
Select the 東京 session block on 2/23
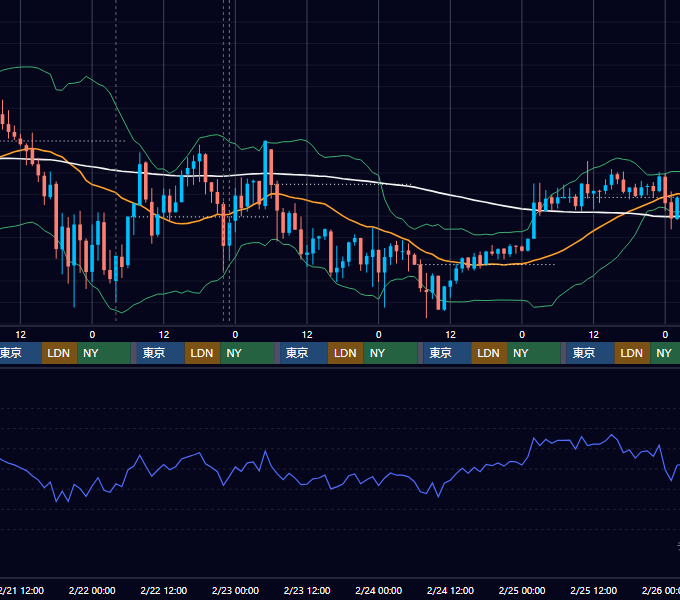pyautogui.click(x=304, y=353)
